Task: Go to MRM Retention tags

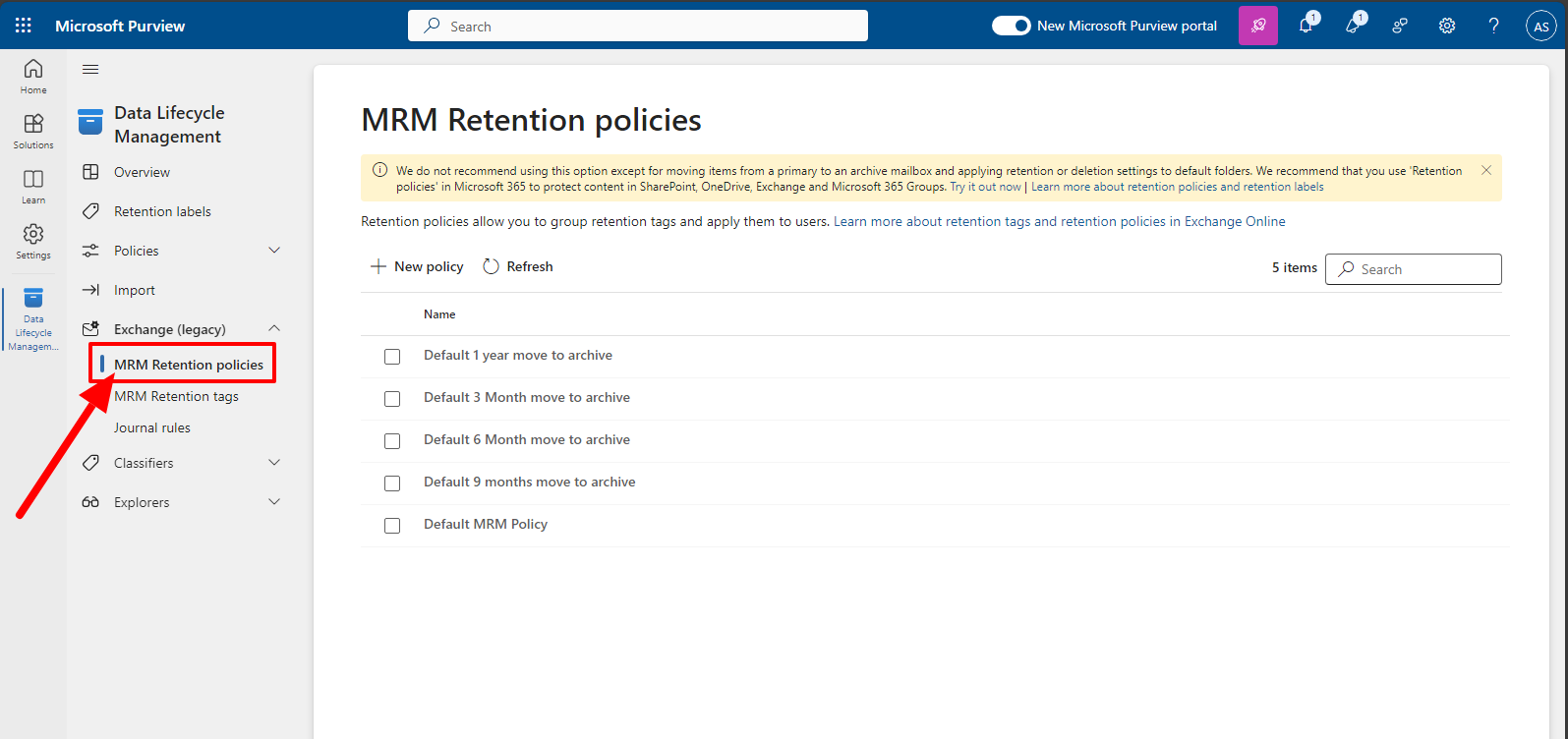Action: click(176, 396)
